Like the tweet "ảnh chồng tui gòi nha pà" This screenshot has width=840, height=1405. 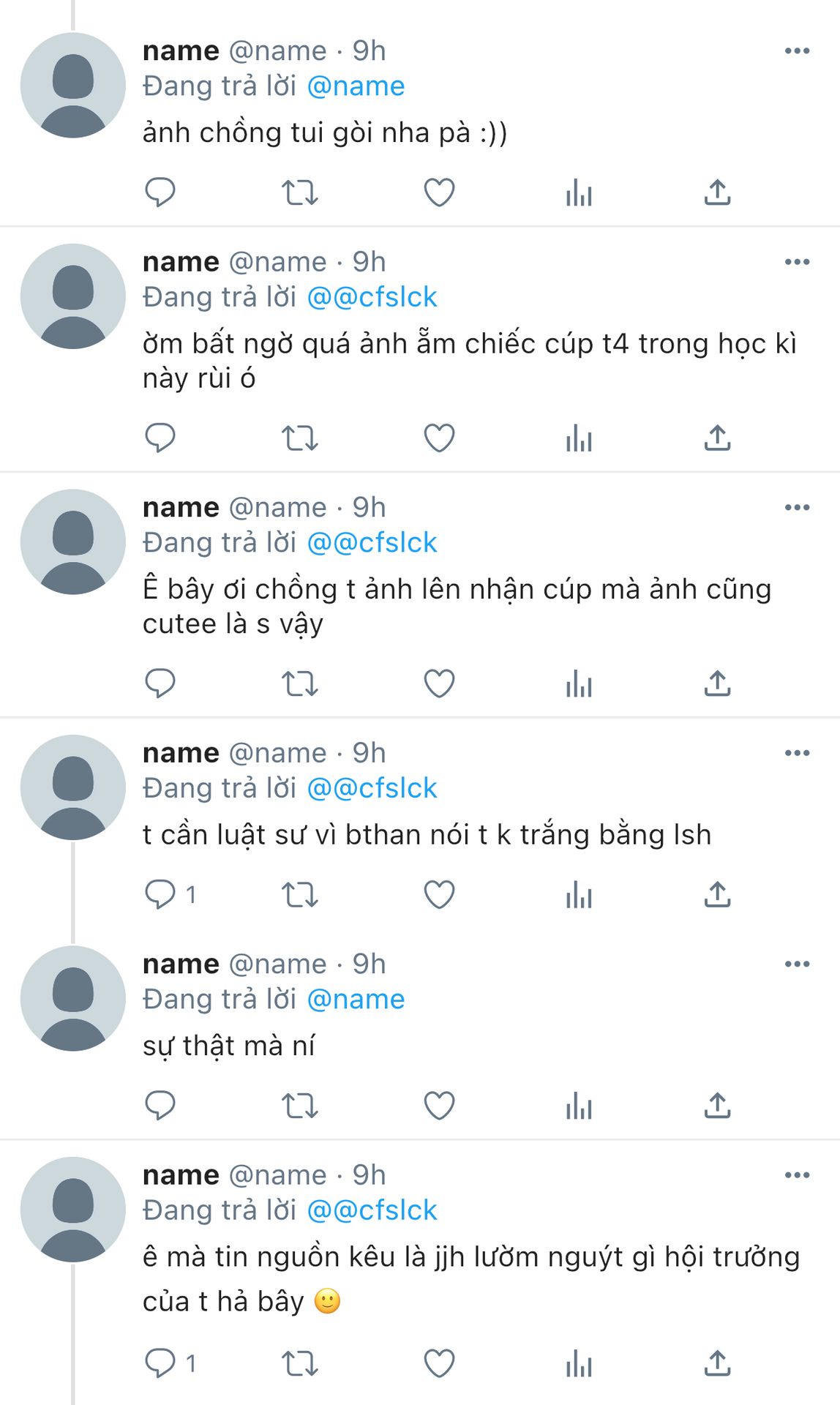[x=439, y=192]
